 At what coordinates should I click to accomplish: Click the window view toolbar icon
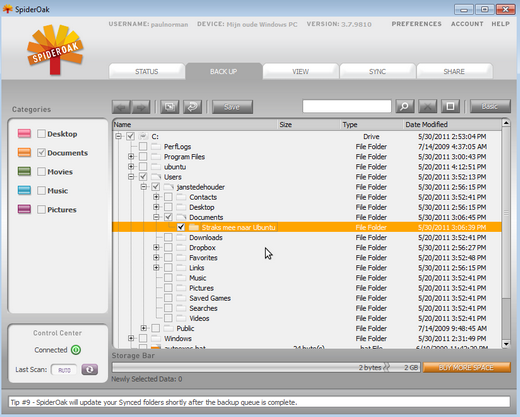coord(170,107)
